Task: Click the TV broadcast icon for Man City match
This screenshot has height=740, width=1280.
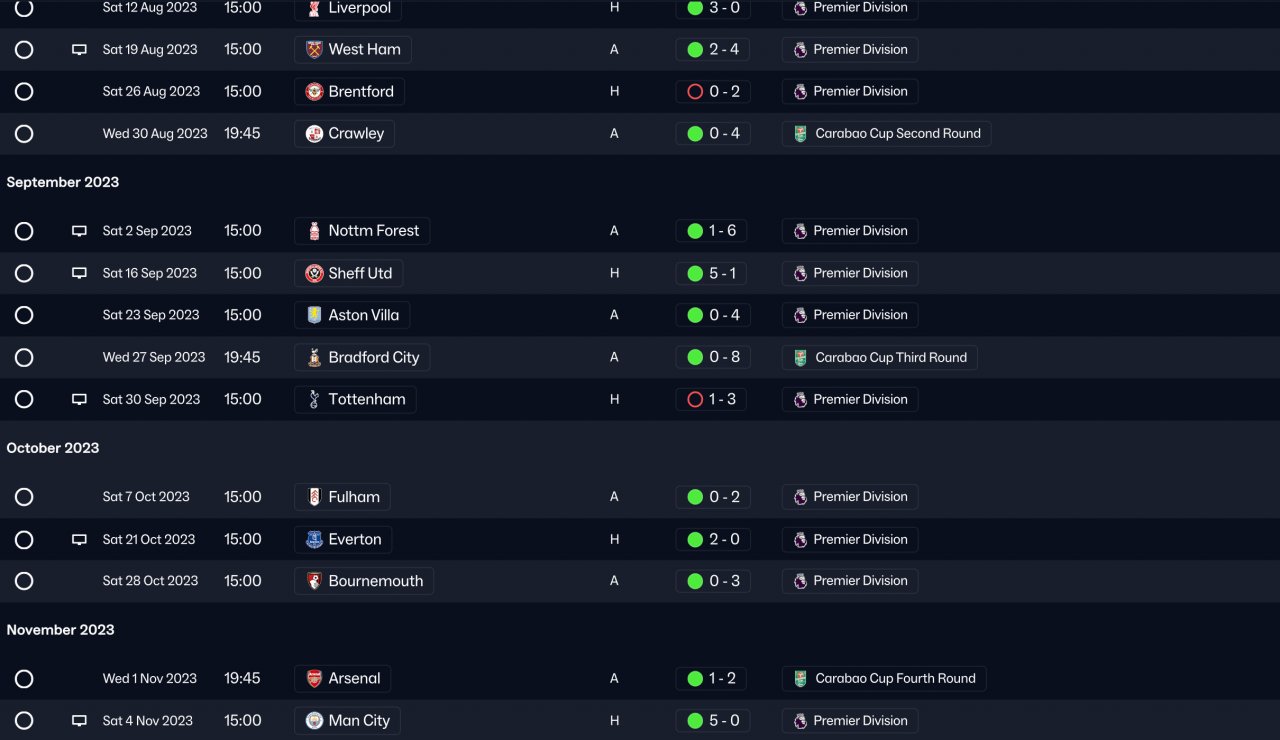Action: [x=79, y=721]
